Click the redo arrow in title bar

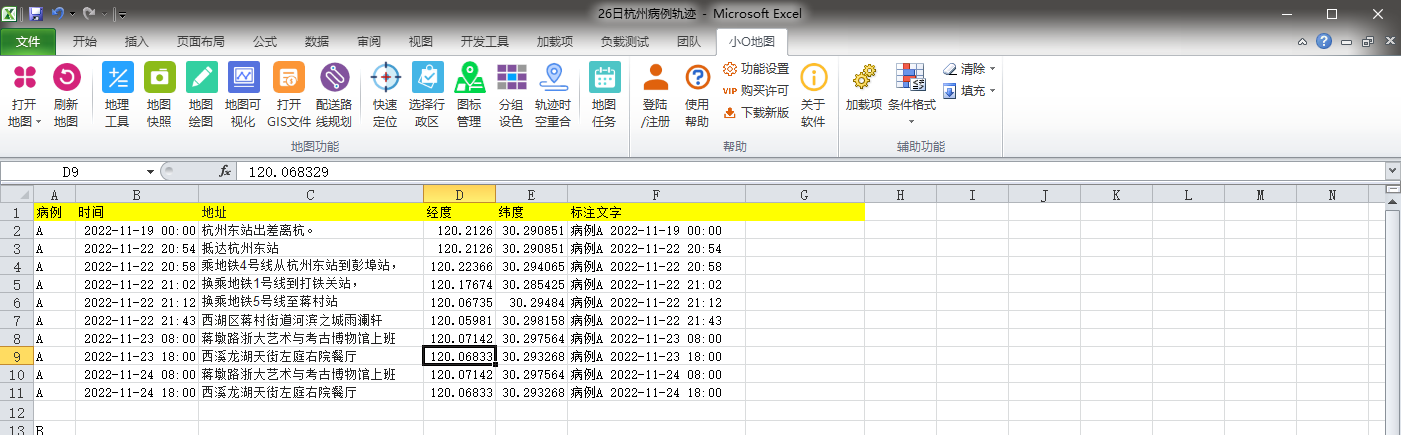(89, 14)
